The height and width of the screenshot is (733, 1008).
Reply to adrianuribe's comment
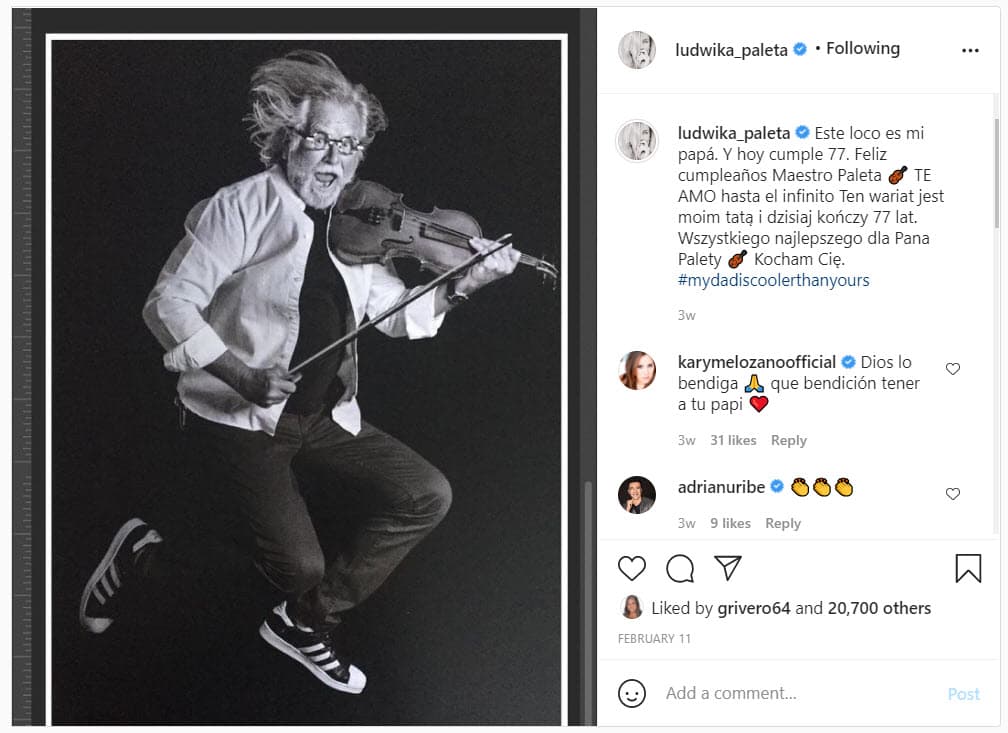tap(783, 523)
